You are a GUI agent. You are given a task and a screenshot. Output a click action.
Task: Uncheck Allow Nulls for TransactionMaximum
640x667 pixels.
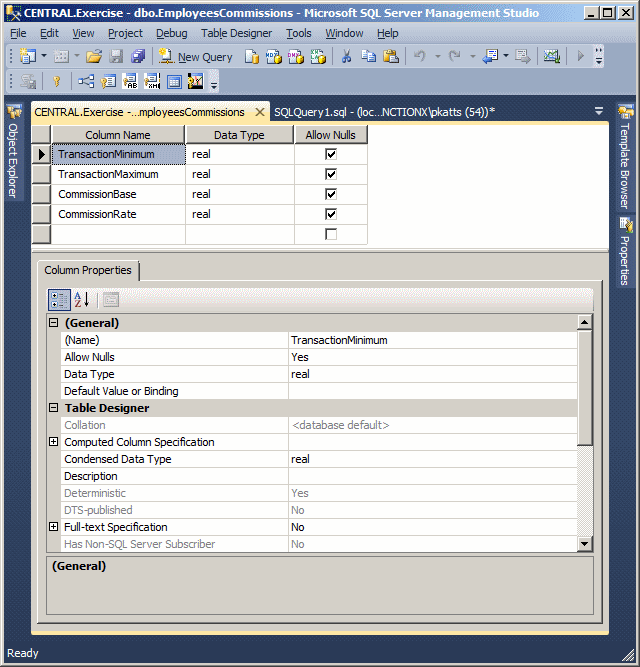pos(331,174)
